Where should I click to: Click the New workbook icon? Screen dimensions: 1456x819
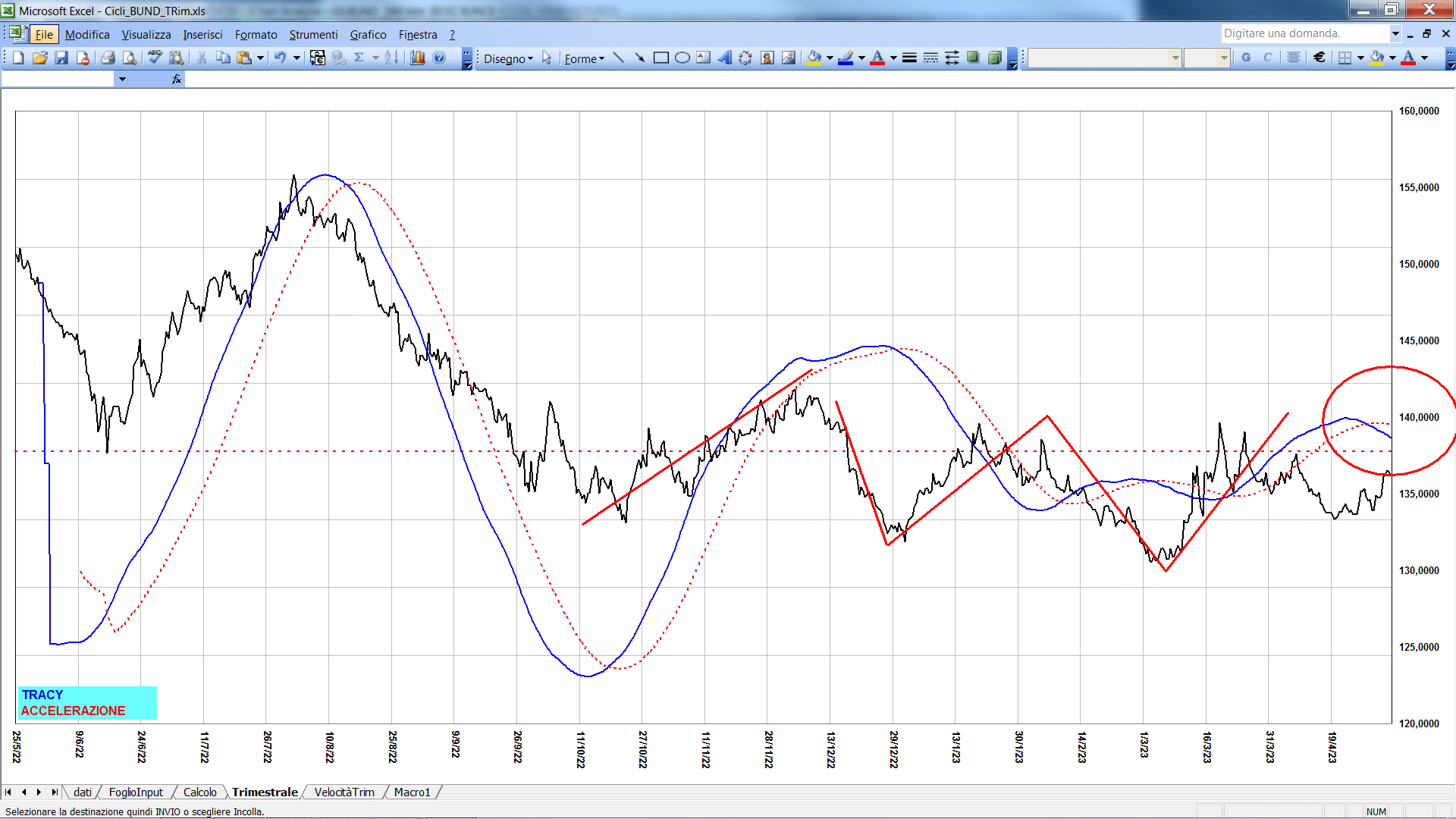[x=18, y=58]
